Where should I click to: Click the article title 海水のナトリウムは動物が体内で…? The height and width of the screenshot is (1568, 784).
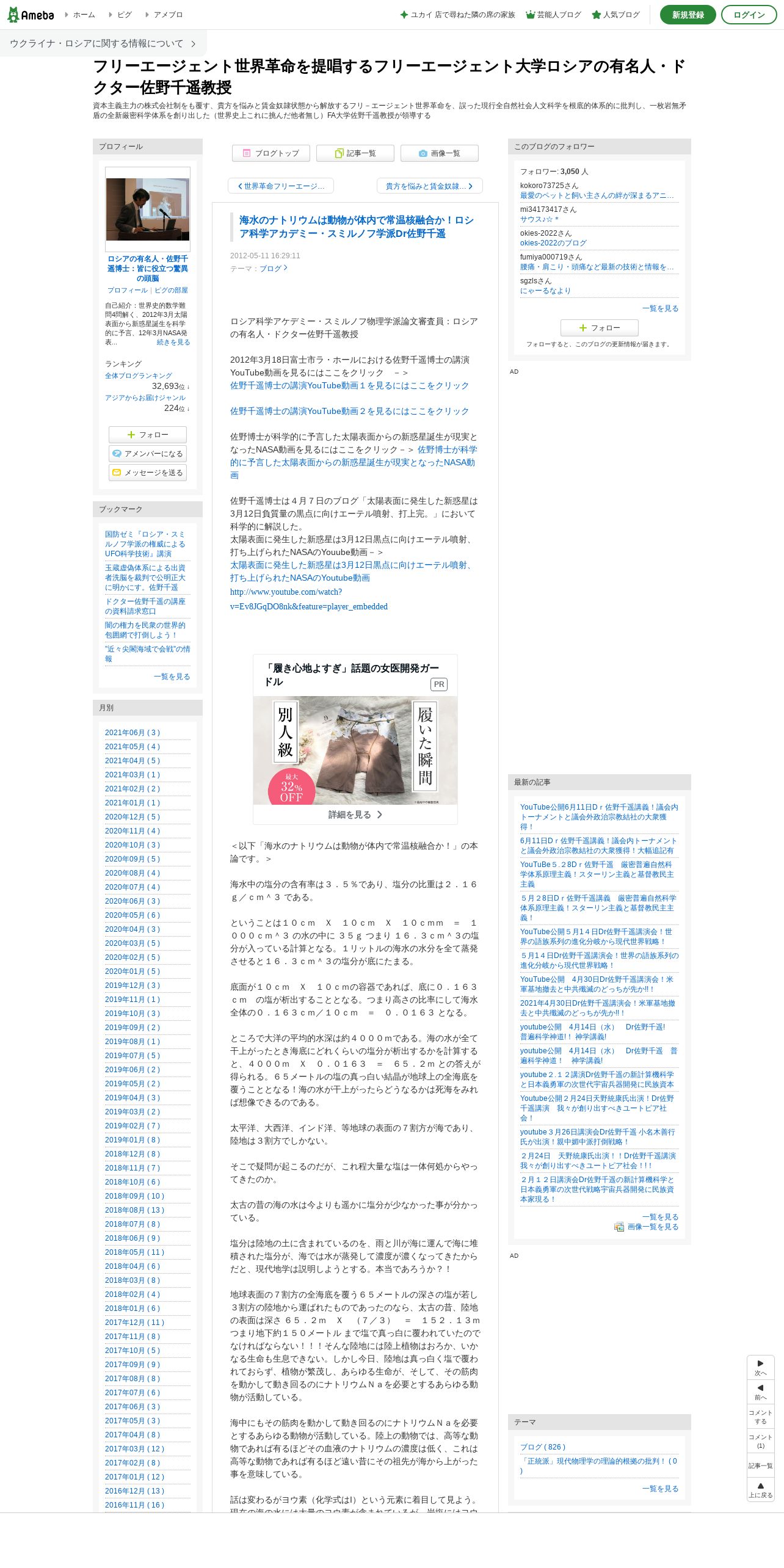click(x=356, y=227)
